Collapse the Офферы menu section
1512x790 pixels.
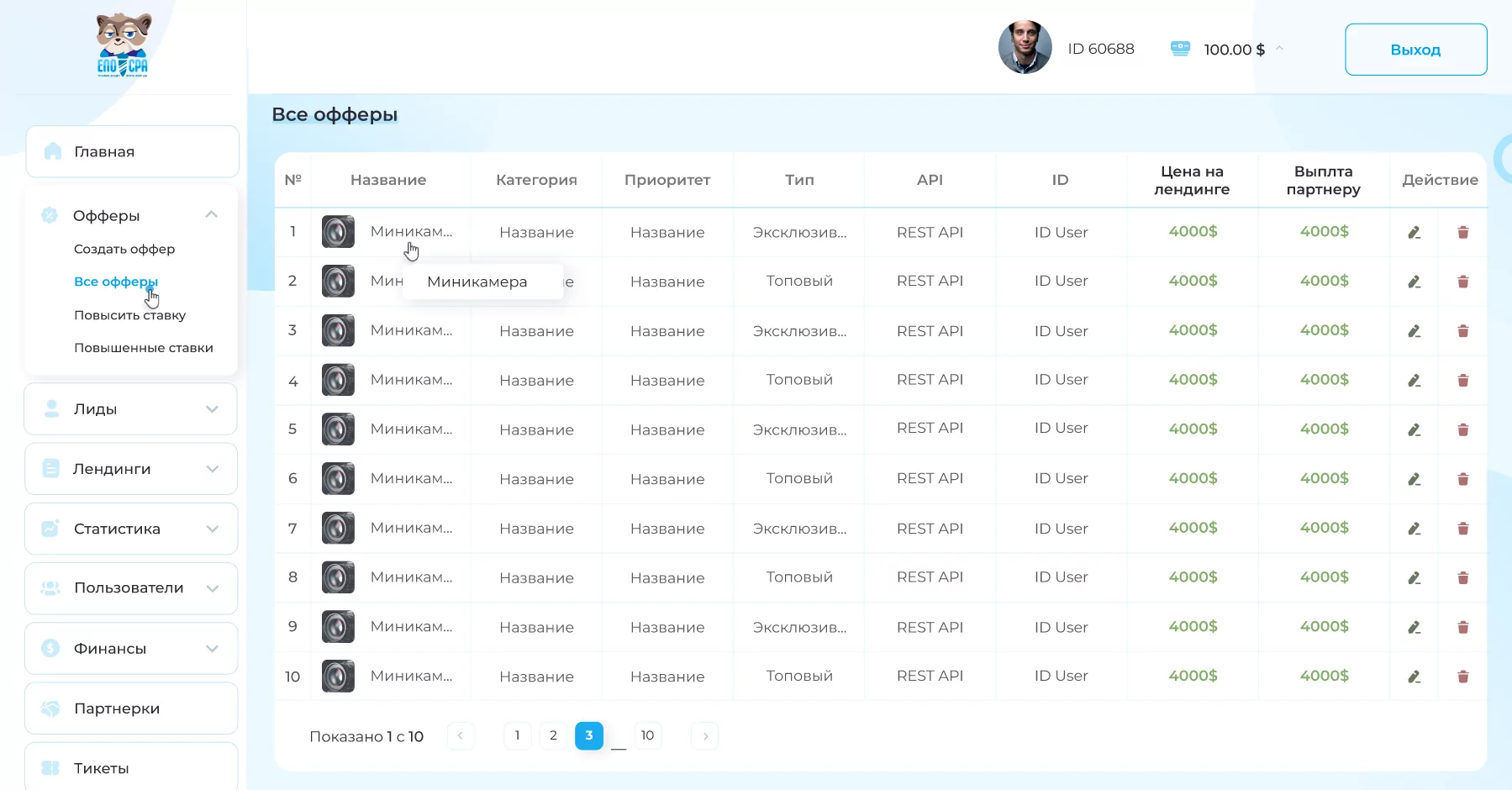point(212,215)
